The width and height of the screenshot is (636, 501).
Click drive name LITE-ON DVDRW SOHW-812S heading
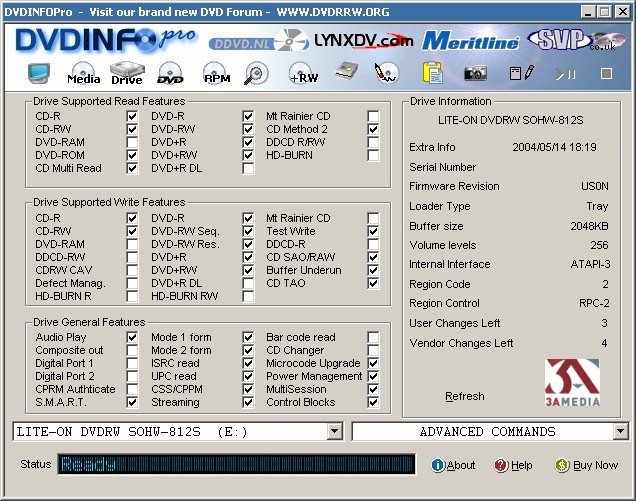point(511,120)
